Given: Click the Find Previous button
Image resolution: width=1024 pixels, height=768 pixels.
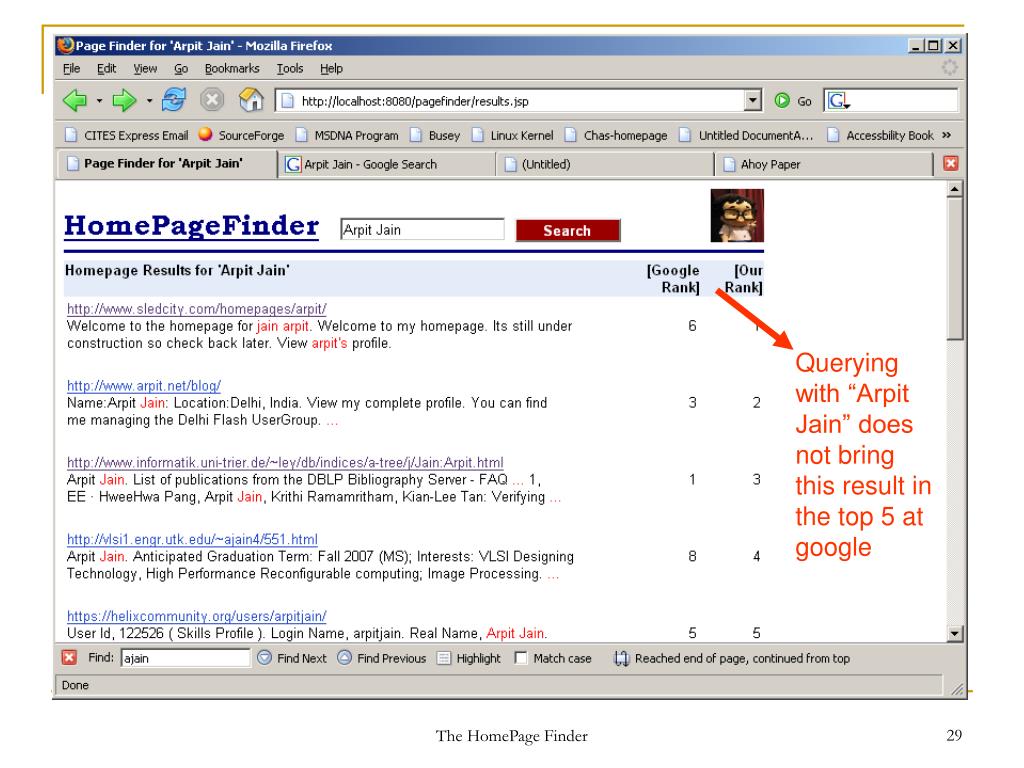Looking at the screenshot, I should [x=382, y=658].
